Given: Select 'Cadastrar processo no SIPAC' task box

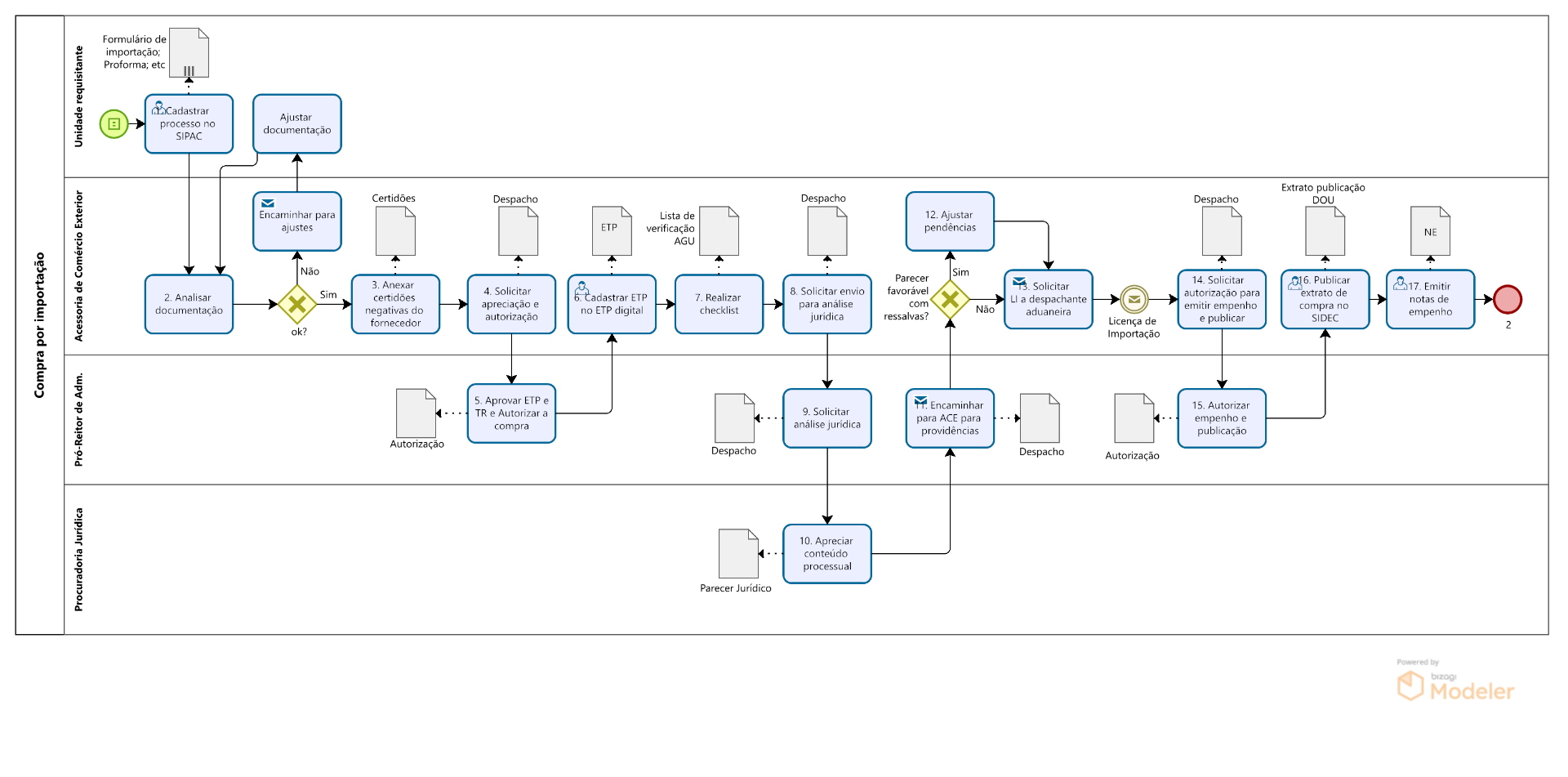Looking at the screenshot, I should (x=189, y=124).
